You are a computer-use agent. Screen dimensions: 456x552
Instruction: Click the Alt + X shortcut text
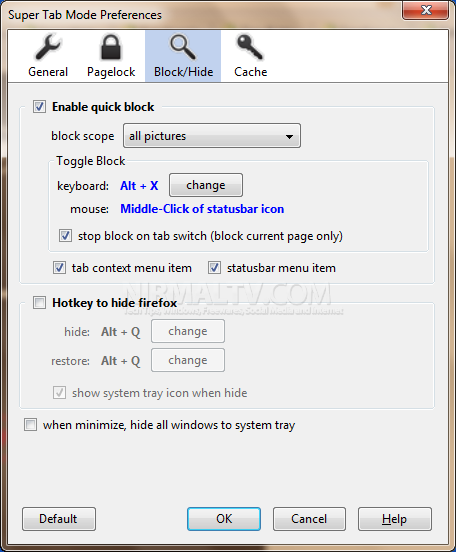[139, 186]
